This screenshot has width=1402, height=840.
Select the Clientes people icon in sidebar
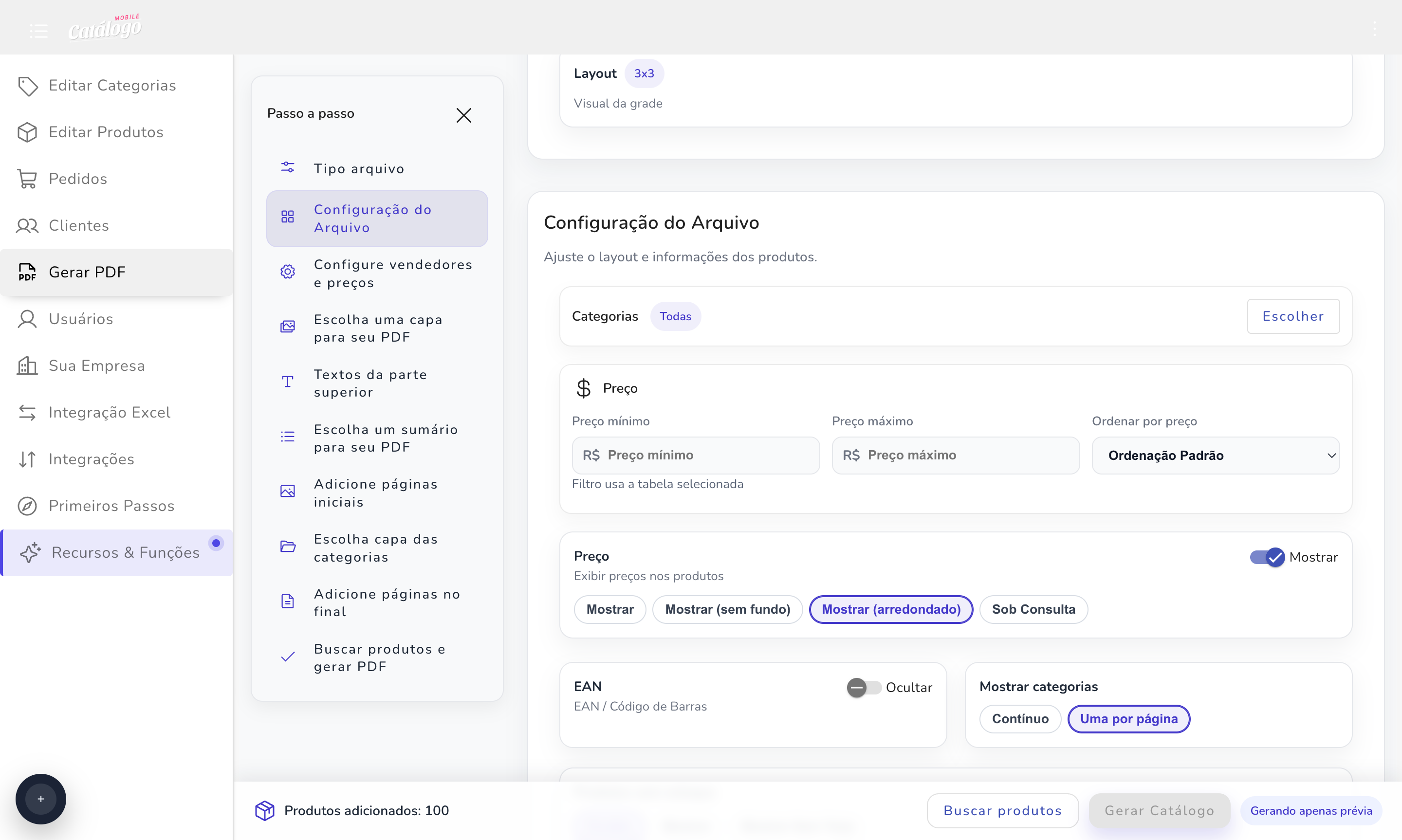click(x=27, y=225)
